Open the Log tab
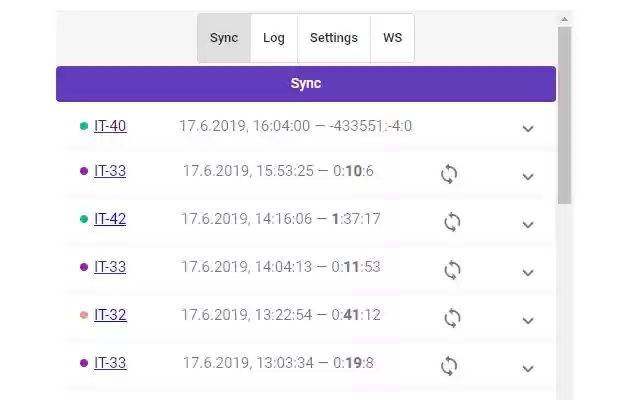The image size is (640, 400). pyautogui.click(x=274, y=38)
